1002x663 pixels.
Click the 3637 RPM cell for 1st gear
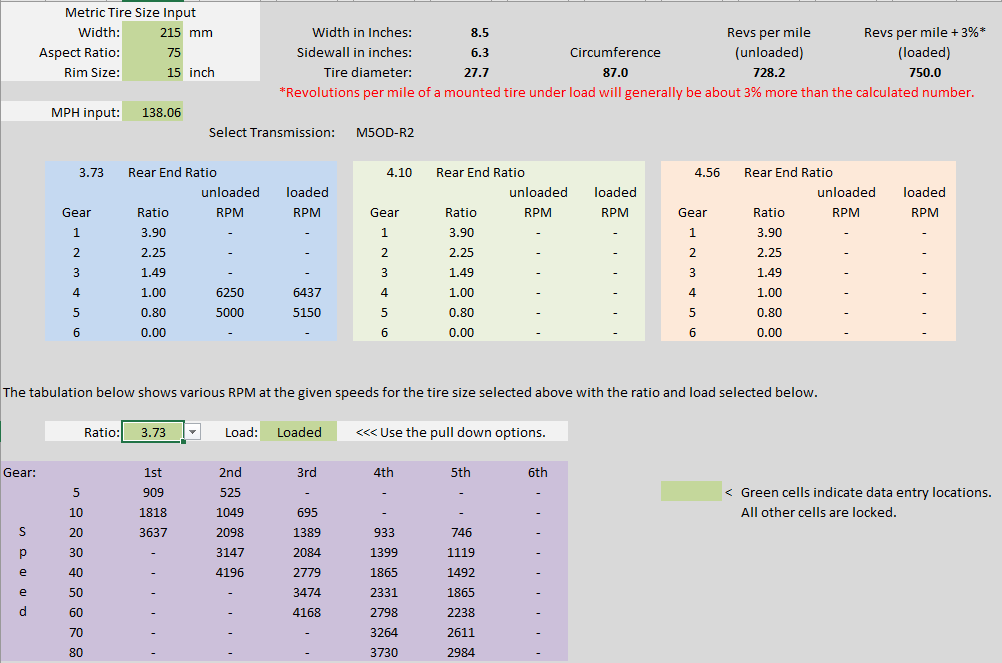154,533
